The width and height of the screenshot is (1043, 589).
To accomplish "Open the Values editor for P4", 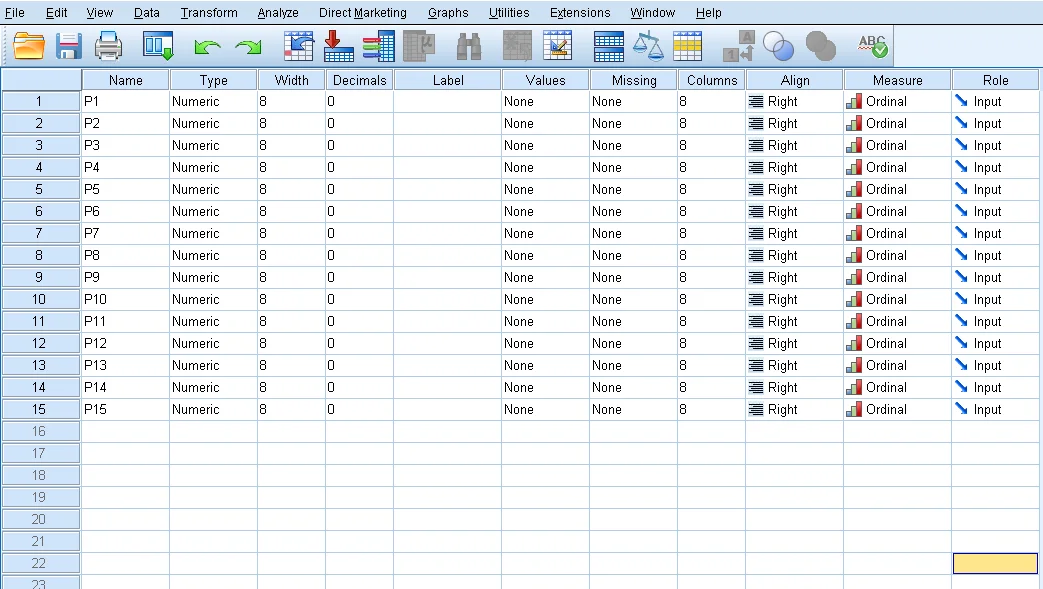I will 543,167.
